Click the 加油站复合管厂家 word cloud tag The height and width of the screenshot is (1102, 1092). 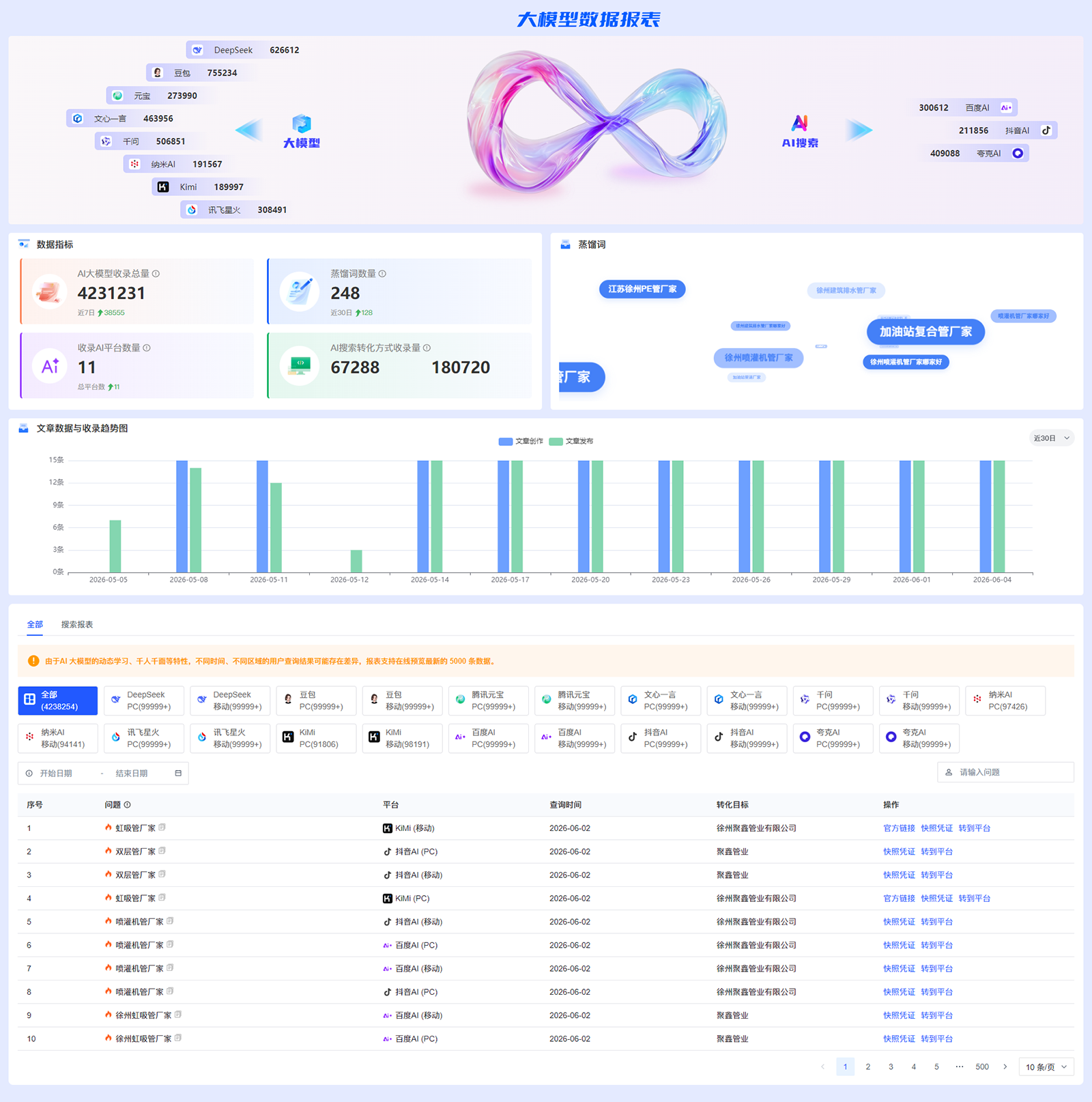point(925,332)
